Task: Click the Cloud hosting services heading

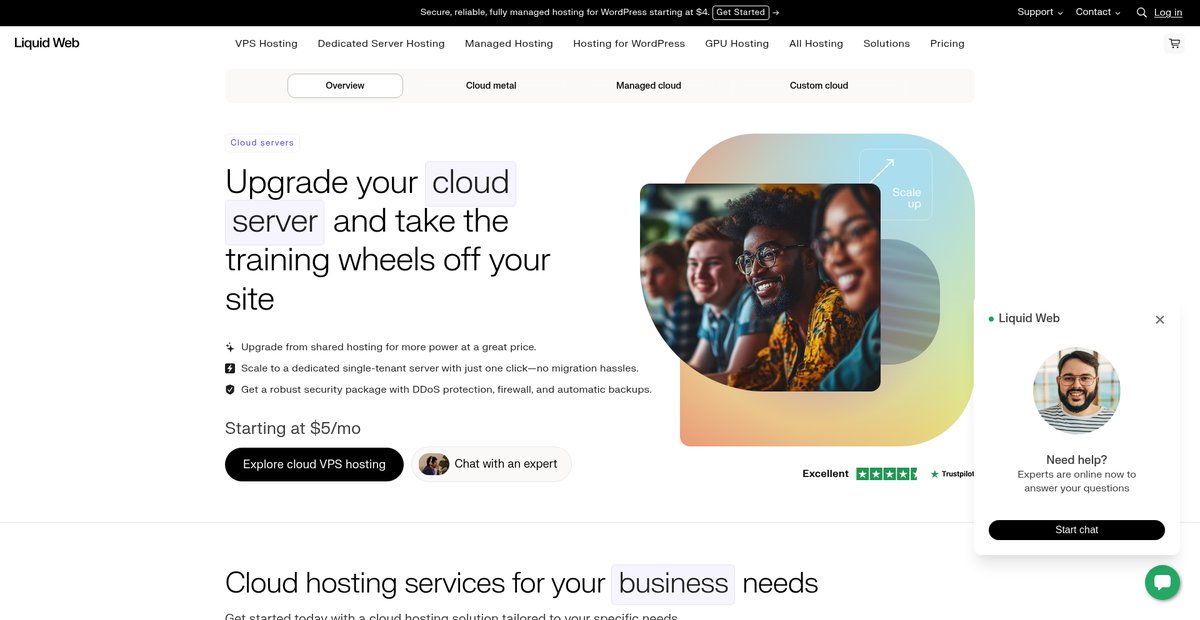Action: [521, 583]
